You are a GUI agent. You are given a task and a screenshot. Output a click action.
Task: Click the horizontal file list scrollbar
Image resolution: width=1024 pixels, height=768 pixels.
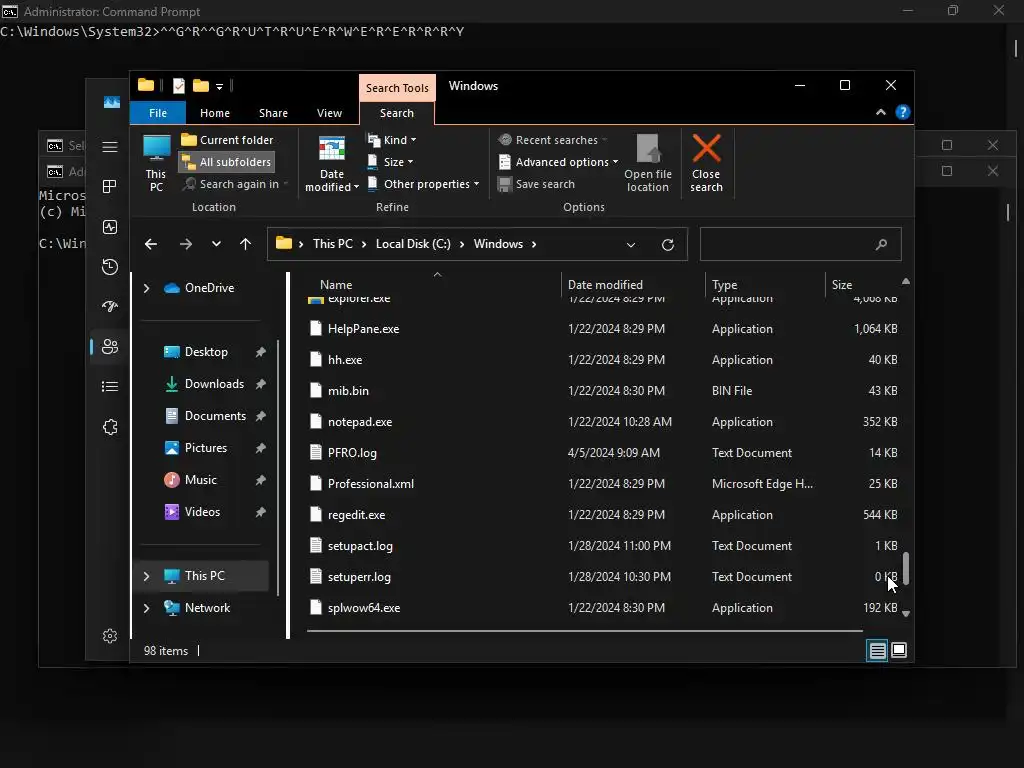[584, 631]
